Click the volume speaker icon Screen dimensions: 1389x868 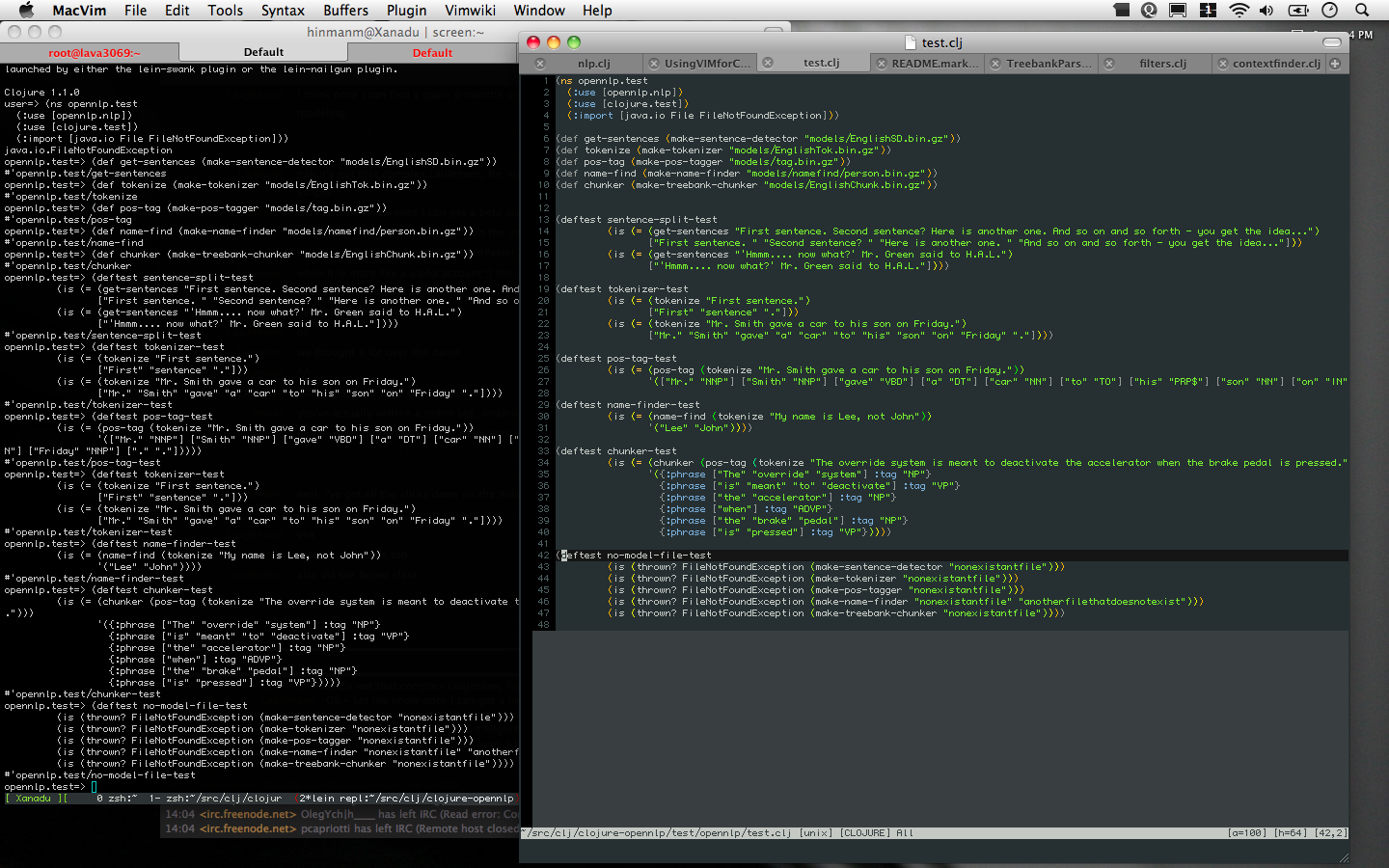point(1266,10)
